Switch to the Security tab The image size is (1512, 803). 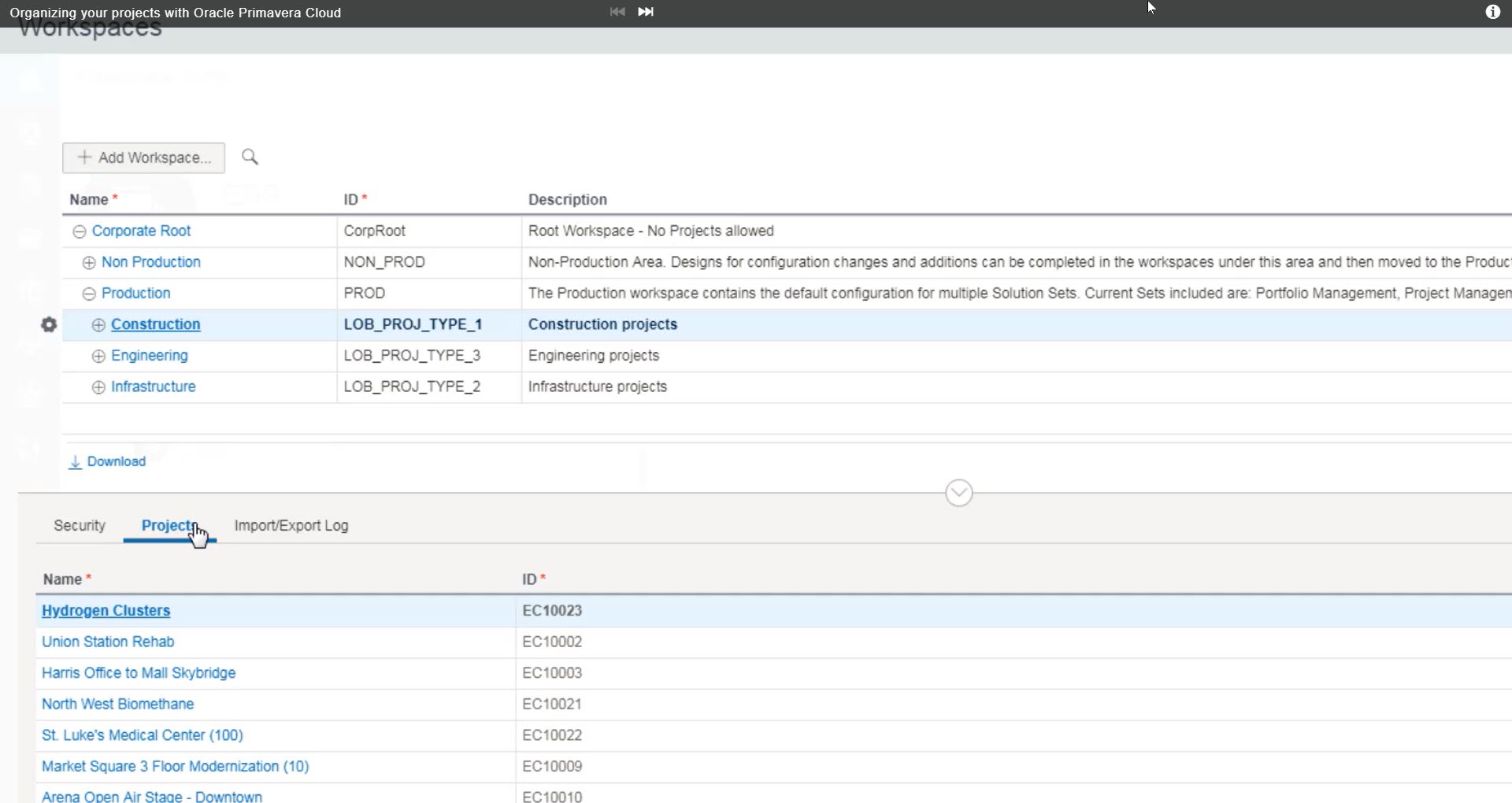coord(79,525)
